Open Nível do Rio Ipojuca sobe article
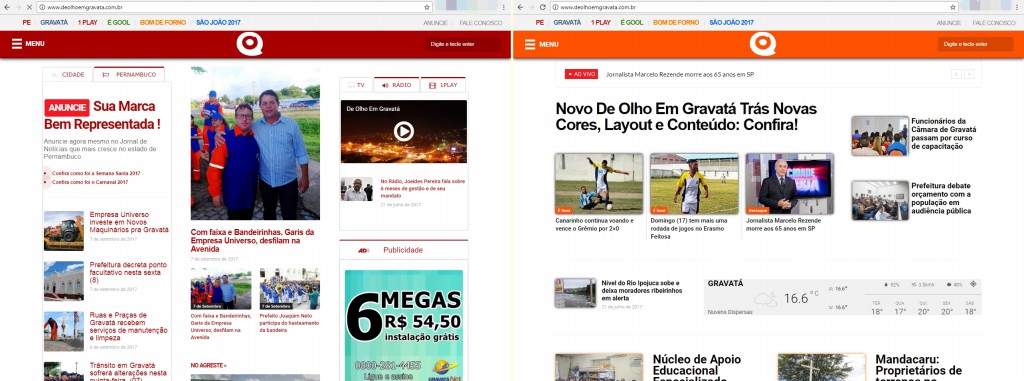Viewport: 1024px width, 381px height. (x=641, y=290)
